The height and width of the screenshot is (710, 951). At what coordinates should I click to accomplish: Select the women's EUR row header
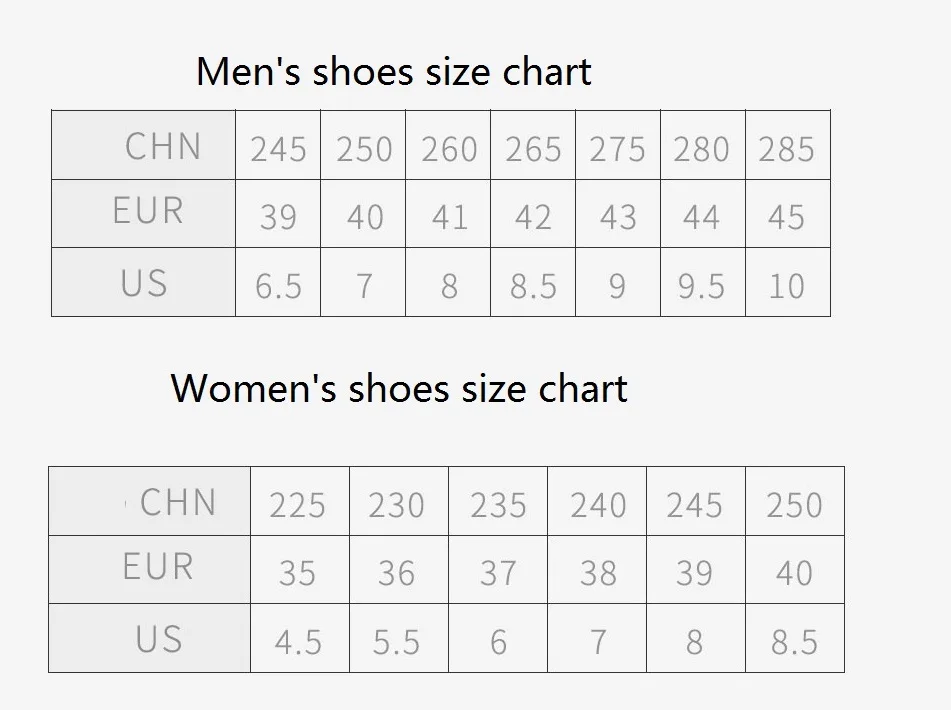pos(149,569)
